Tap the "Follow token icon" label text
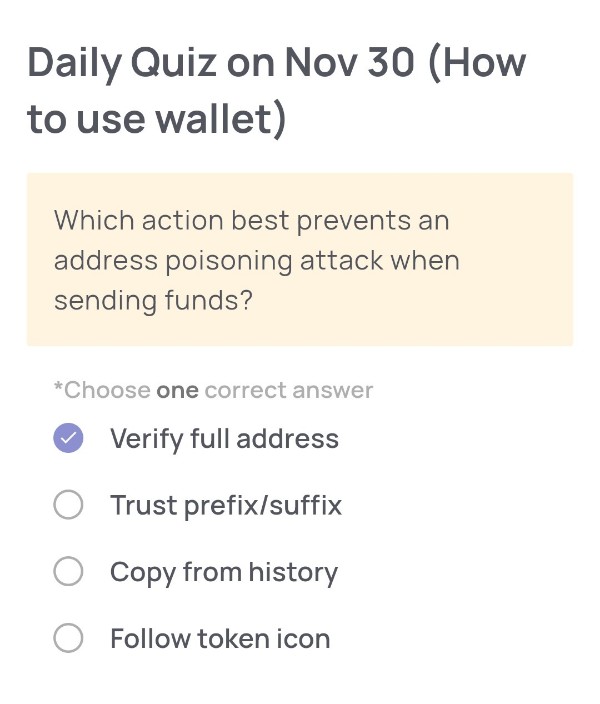Viewport: 600px width, 704px height. click(x=220, y=639)
